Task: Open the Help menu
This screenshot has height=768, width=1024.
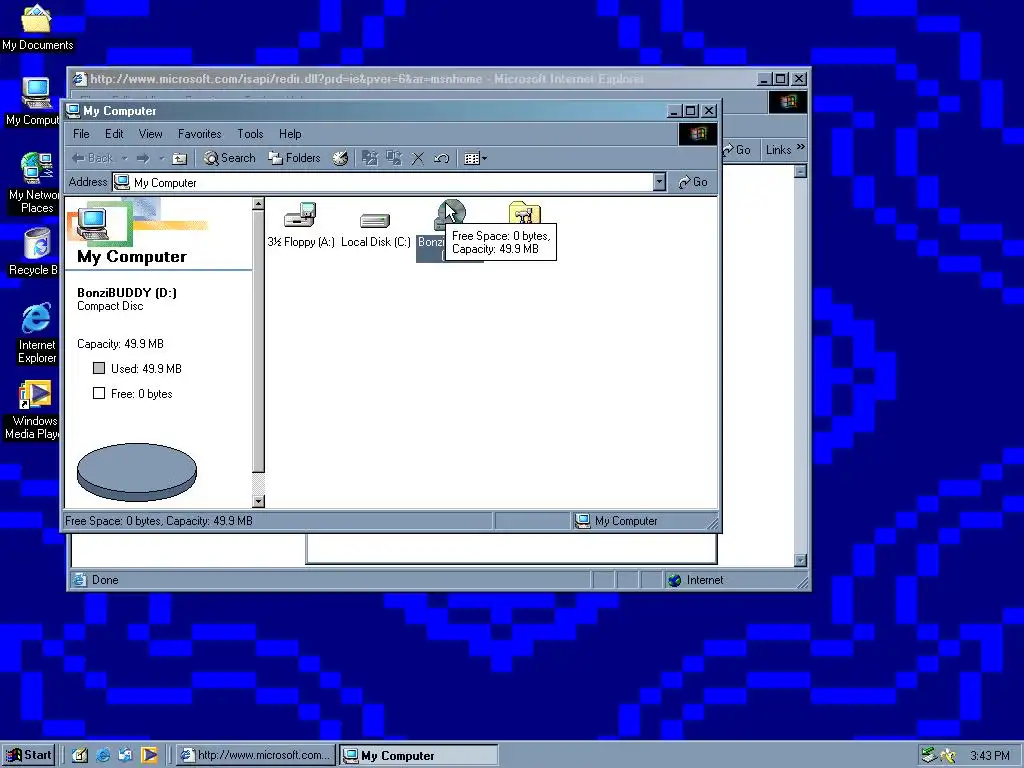Action: 290,134
